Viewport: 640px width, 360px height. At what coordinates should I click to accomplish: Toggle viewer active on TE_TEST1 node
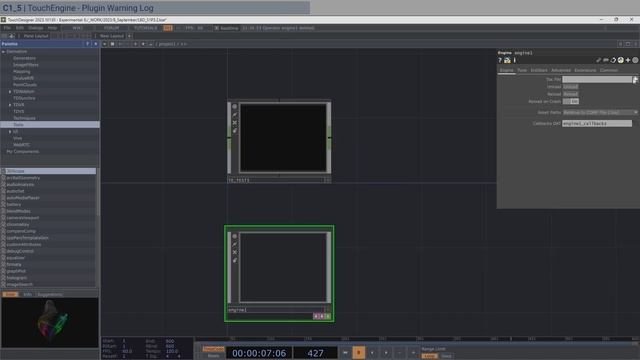[x=235, y=107]
